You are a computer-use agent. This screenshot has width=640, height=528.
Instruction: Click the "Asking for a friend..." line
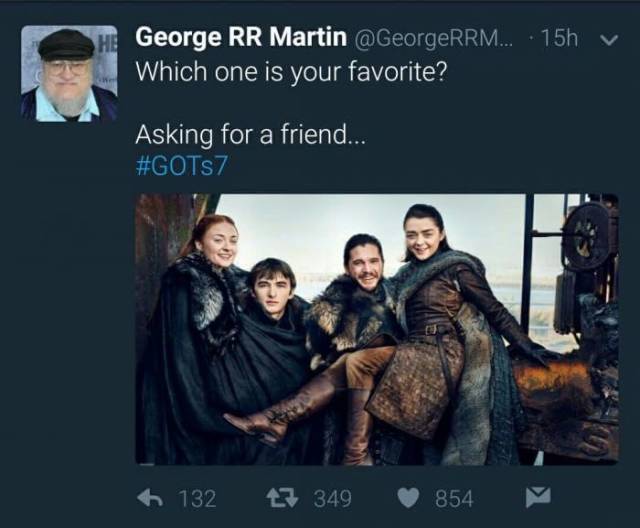251,134
